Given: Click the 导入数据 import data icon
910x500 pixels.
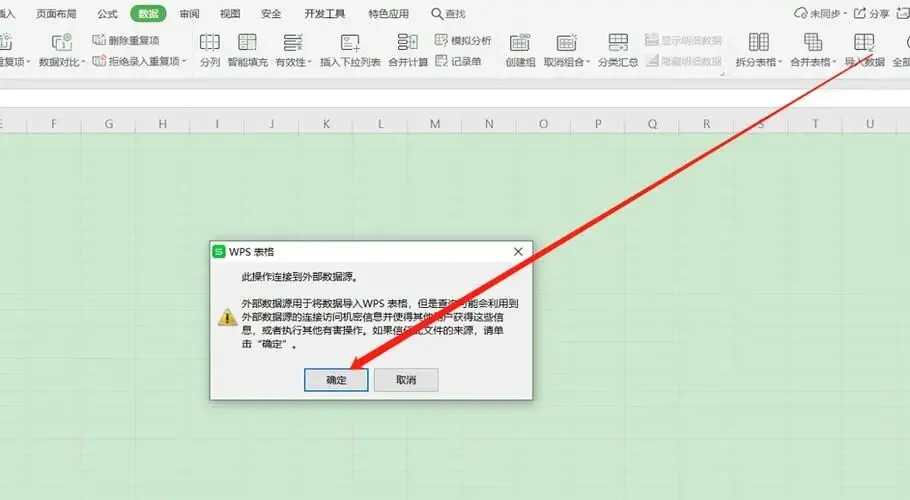Looking at the screenshot, I should [x=864, y=42].
